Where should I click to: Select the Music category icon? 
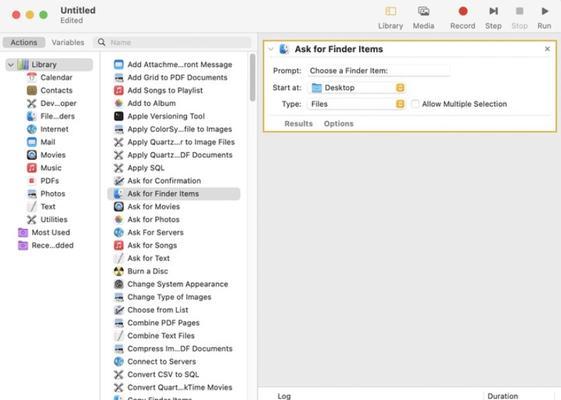32,168
